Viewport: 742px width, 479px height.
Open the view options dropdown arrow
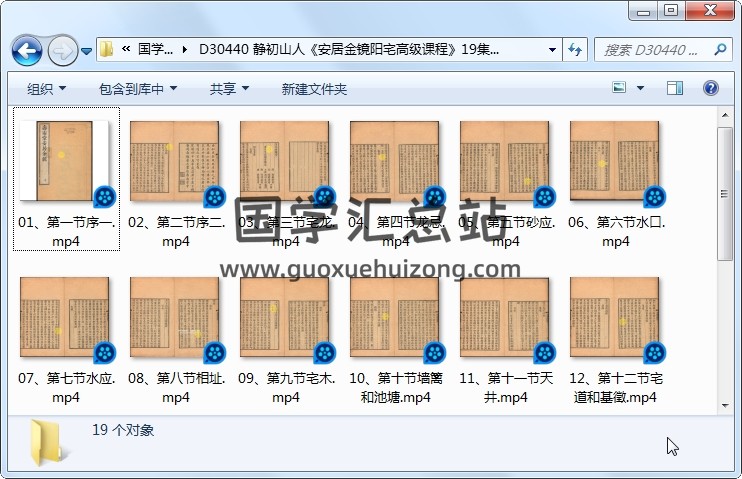coord(640,88)
